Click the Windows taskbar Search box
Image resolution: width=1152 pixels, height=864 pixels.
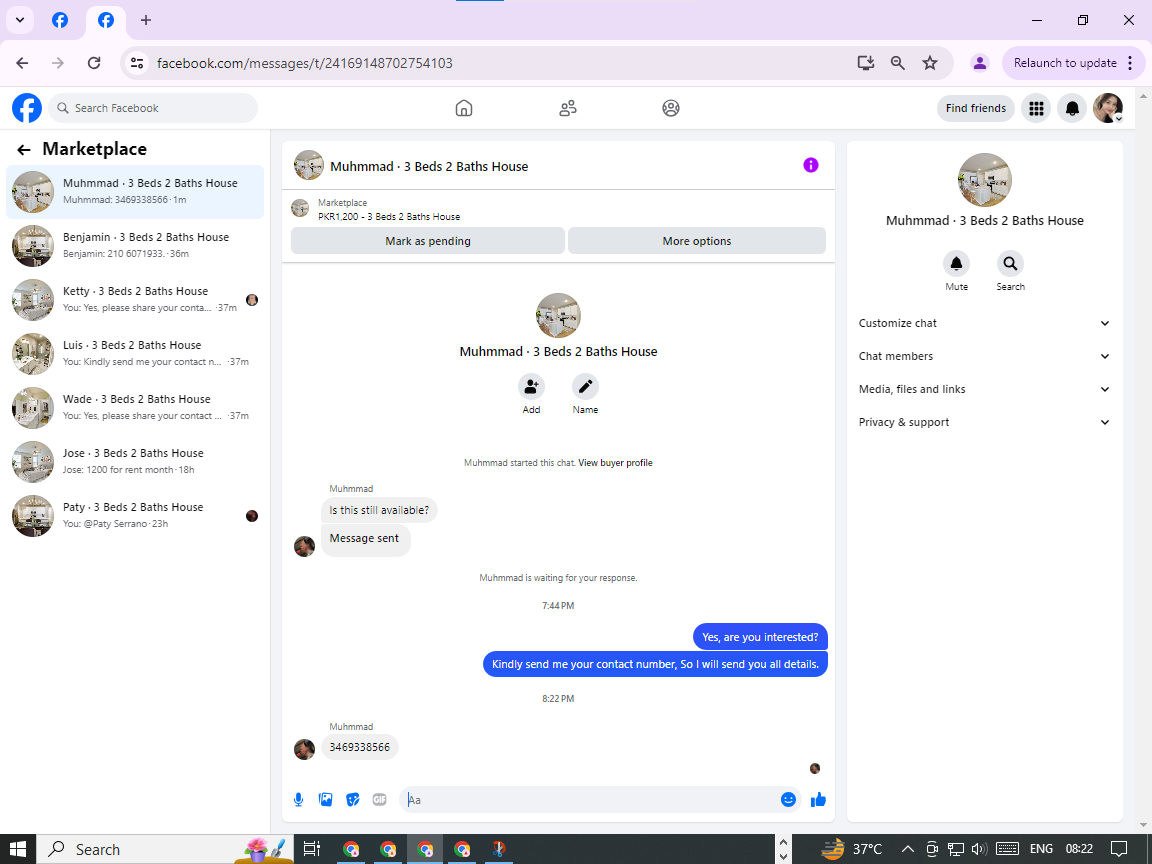coord(165,849)
